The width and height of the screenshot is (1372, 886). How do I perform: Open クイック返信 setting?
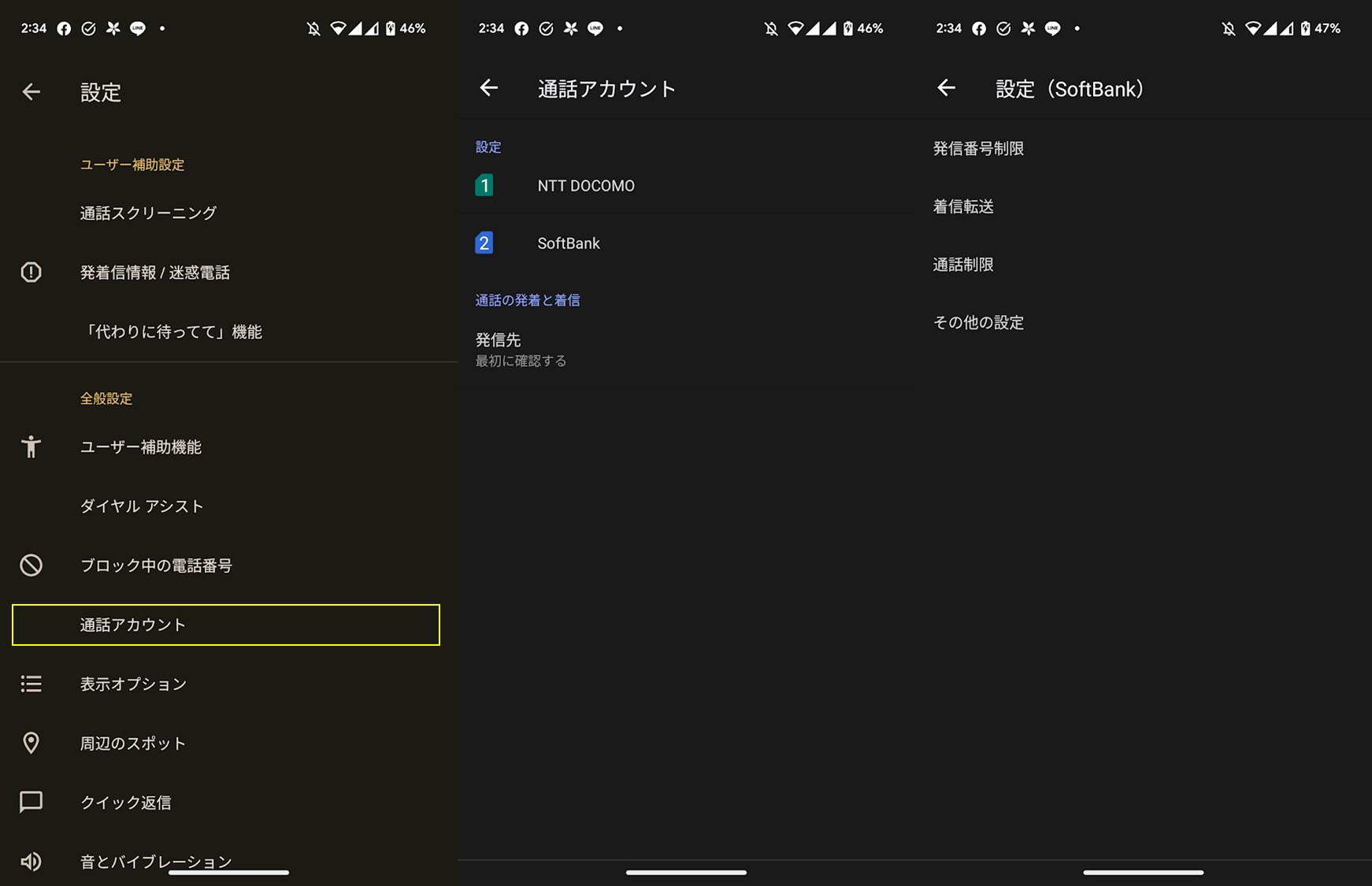click(x=228, y=802)
